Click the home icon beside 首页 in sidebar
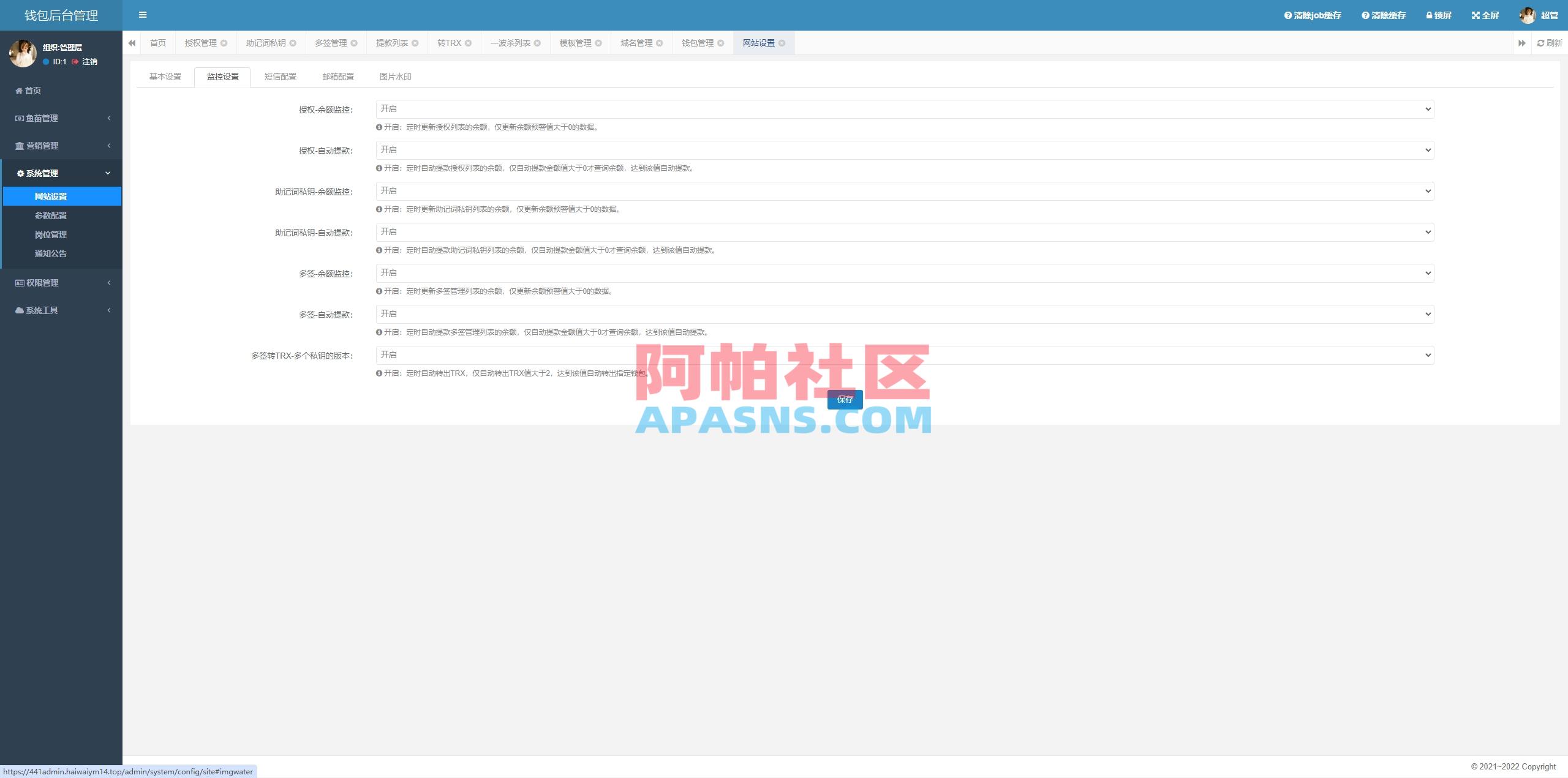 click(x=18, y=91)
